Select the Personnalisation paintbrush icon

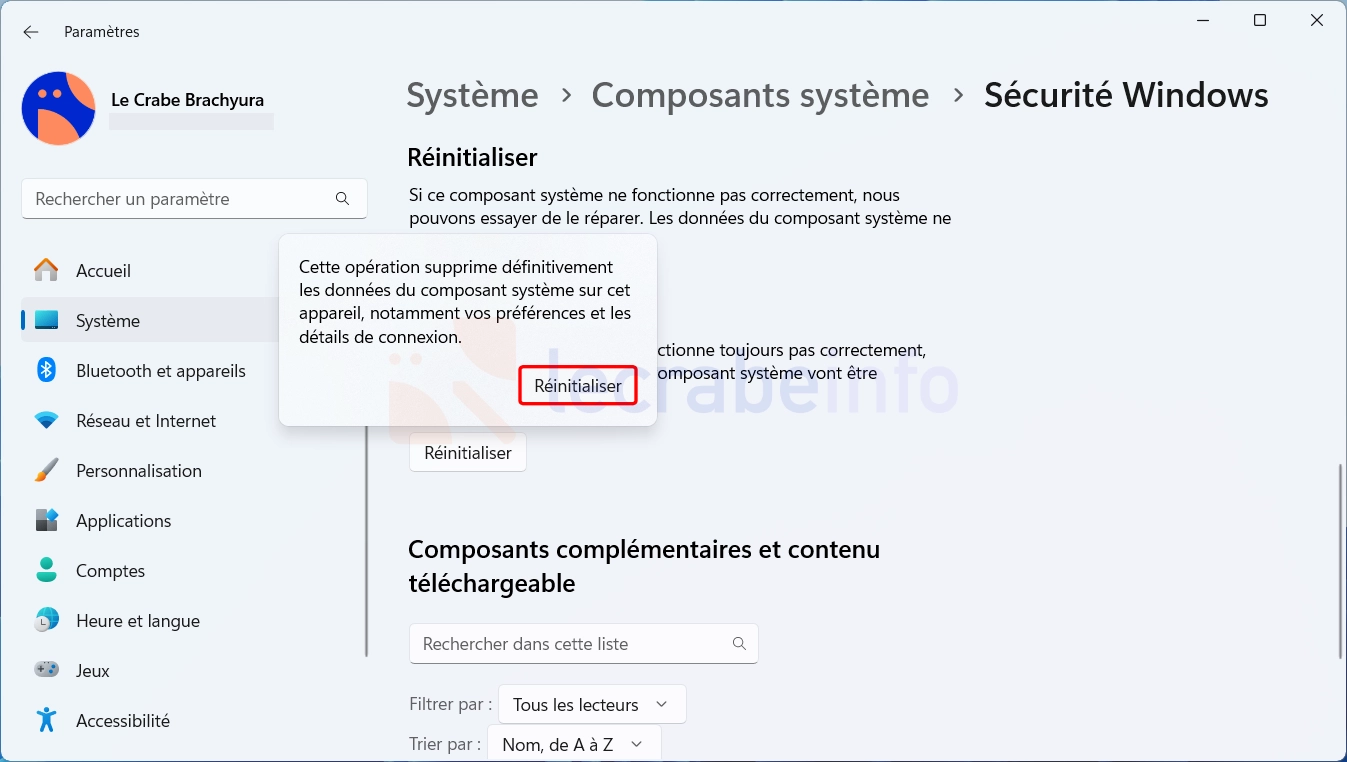point(46,470)
